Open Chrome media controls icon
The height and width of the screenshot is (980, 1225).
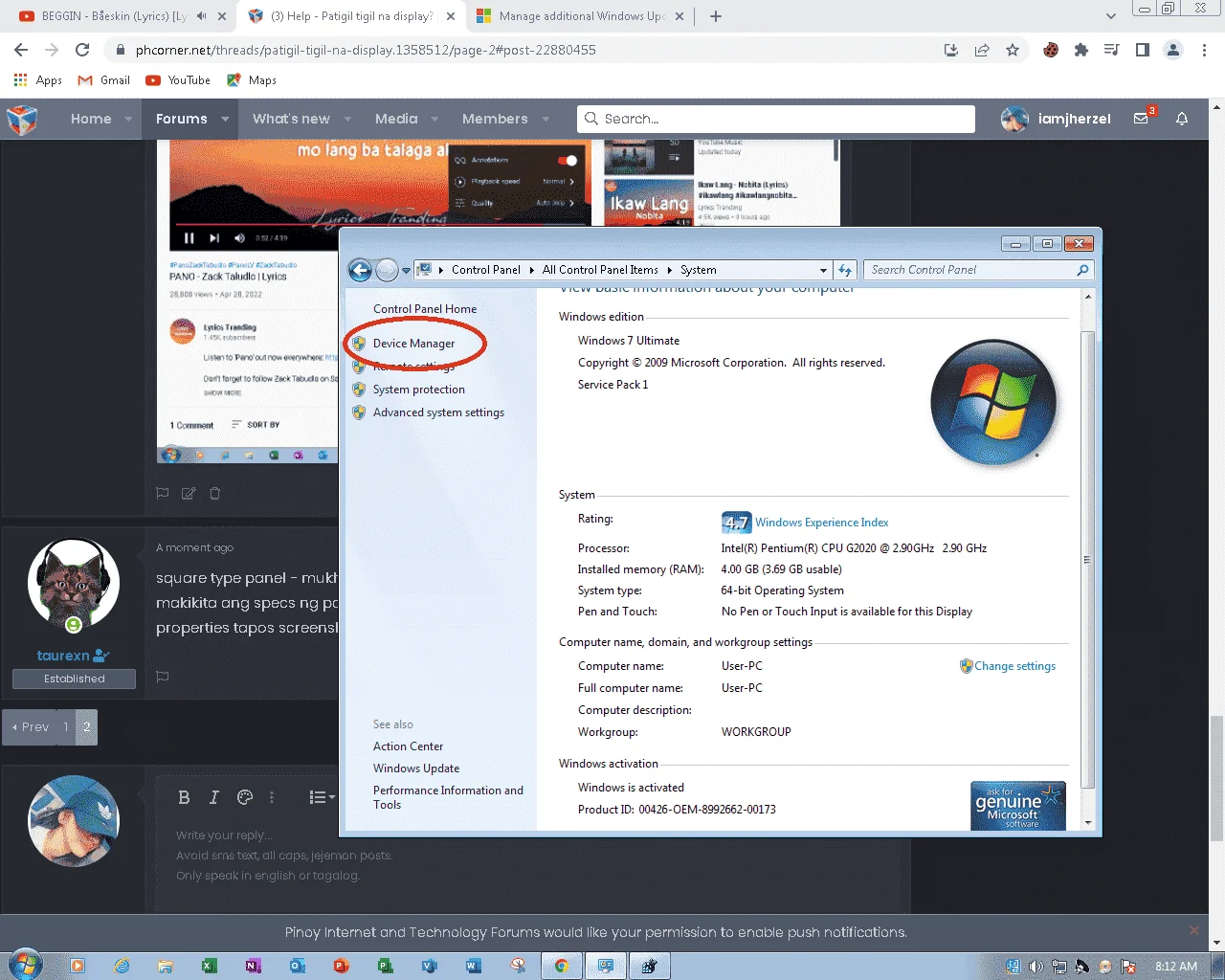[x=1112, y=50]
